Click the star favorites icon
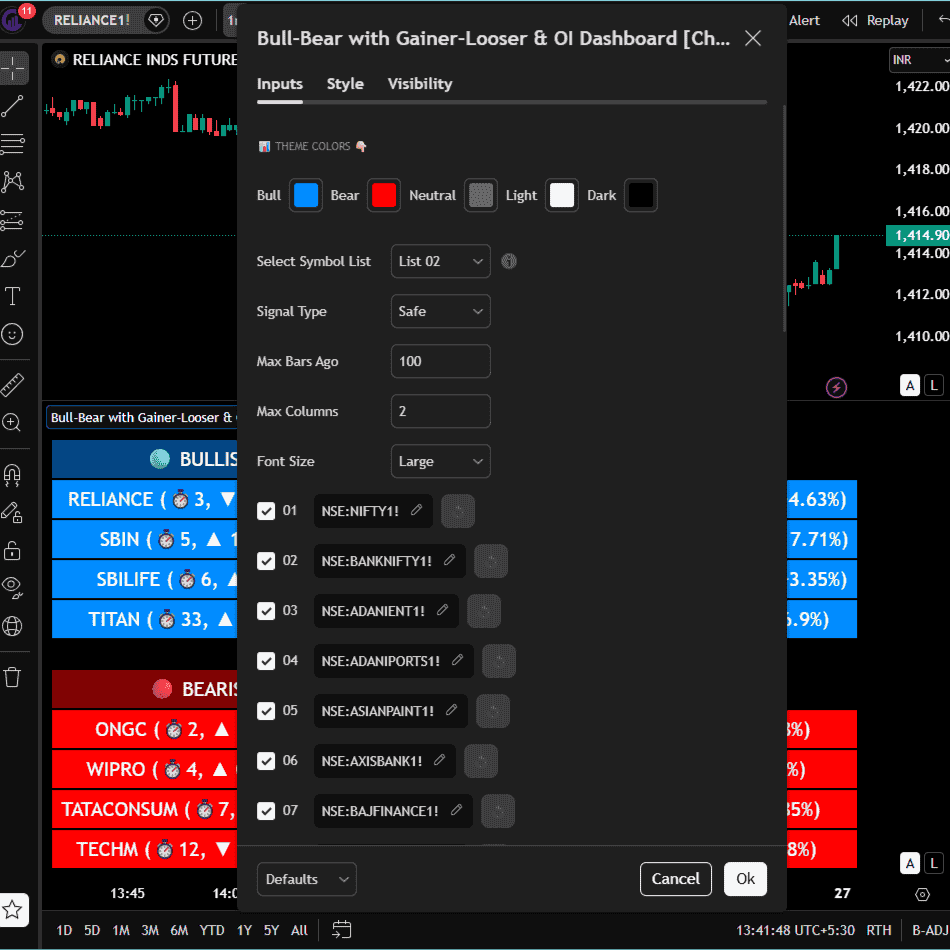Image resolution: width=950 pixels, height=950 pixels. (13, 909)
